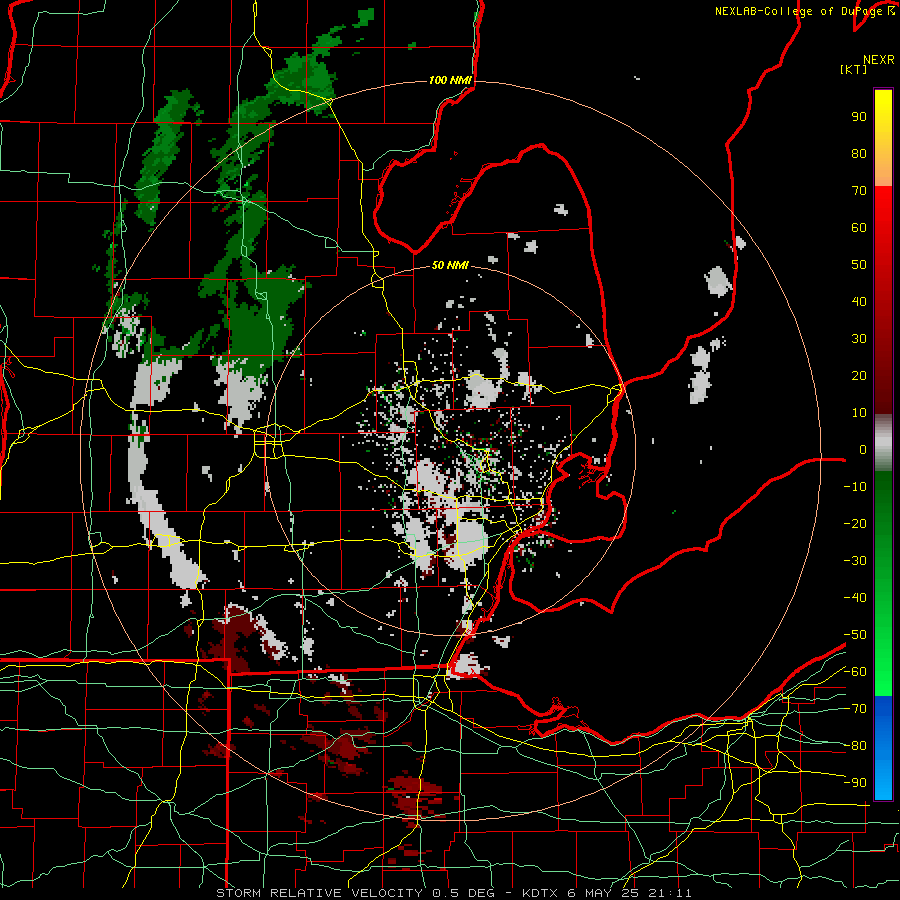The width and height of the screenshot is (900, 900).
Task: Click the 50 NMI range ring label
Action: click(450, 265)
